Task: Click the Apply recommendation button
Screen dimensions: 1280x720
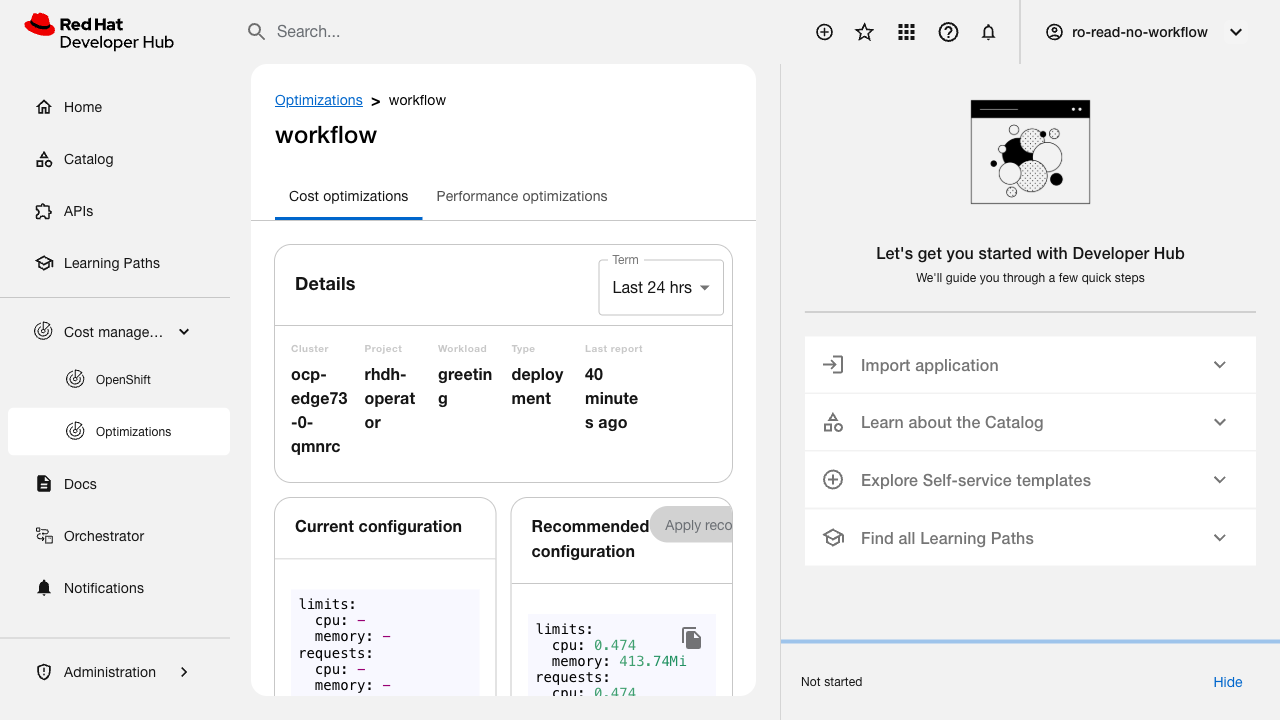Action: coord(694,525)
